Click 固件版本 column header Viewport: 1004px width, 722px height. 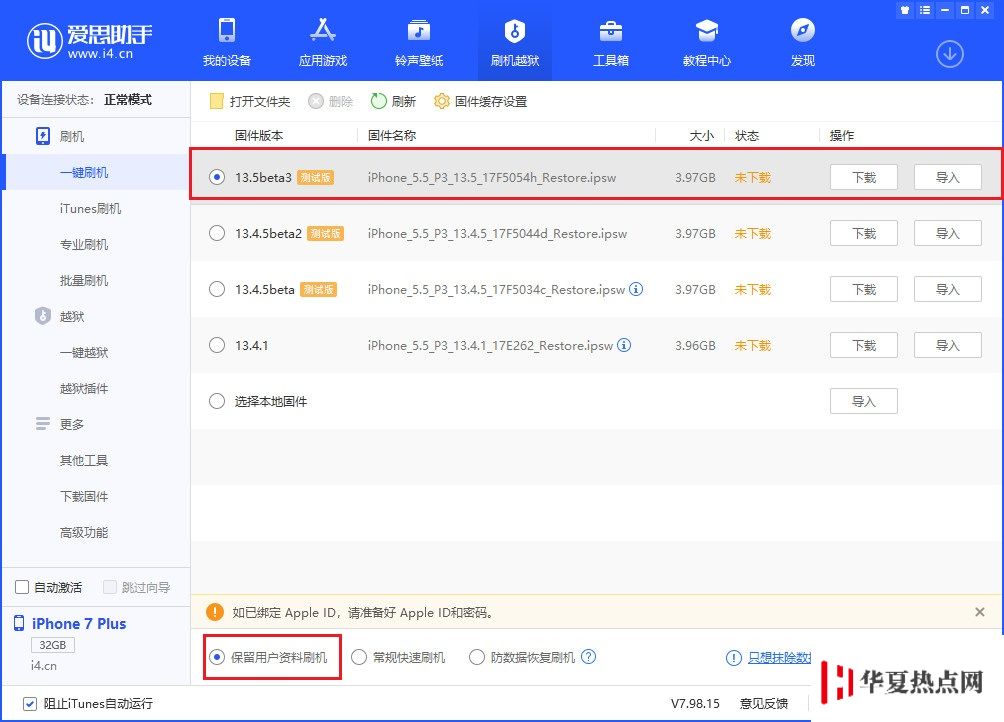(259, 136)
